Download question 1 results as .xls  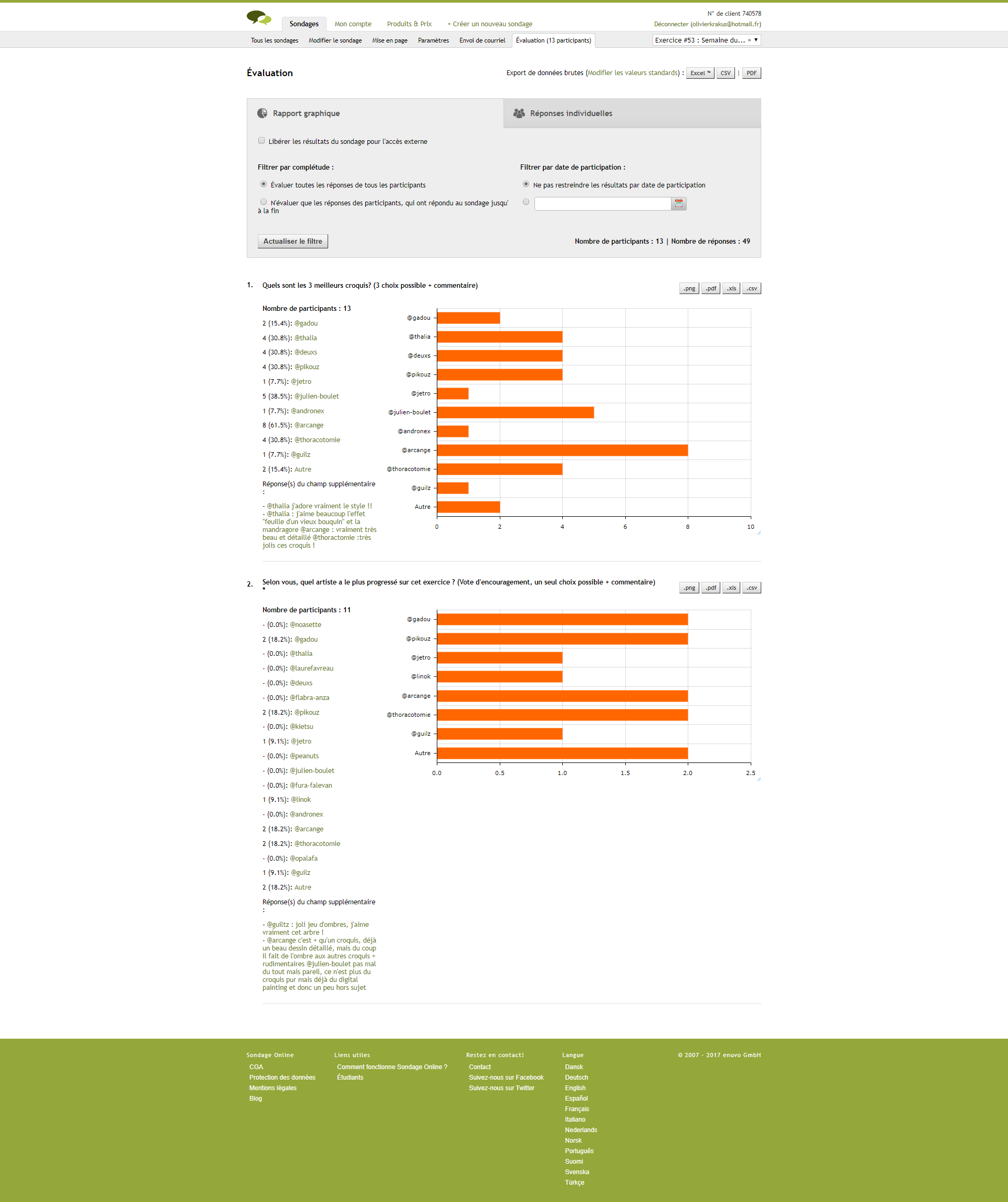coord(731,288)
